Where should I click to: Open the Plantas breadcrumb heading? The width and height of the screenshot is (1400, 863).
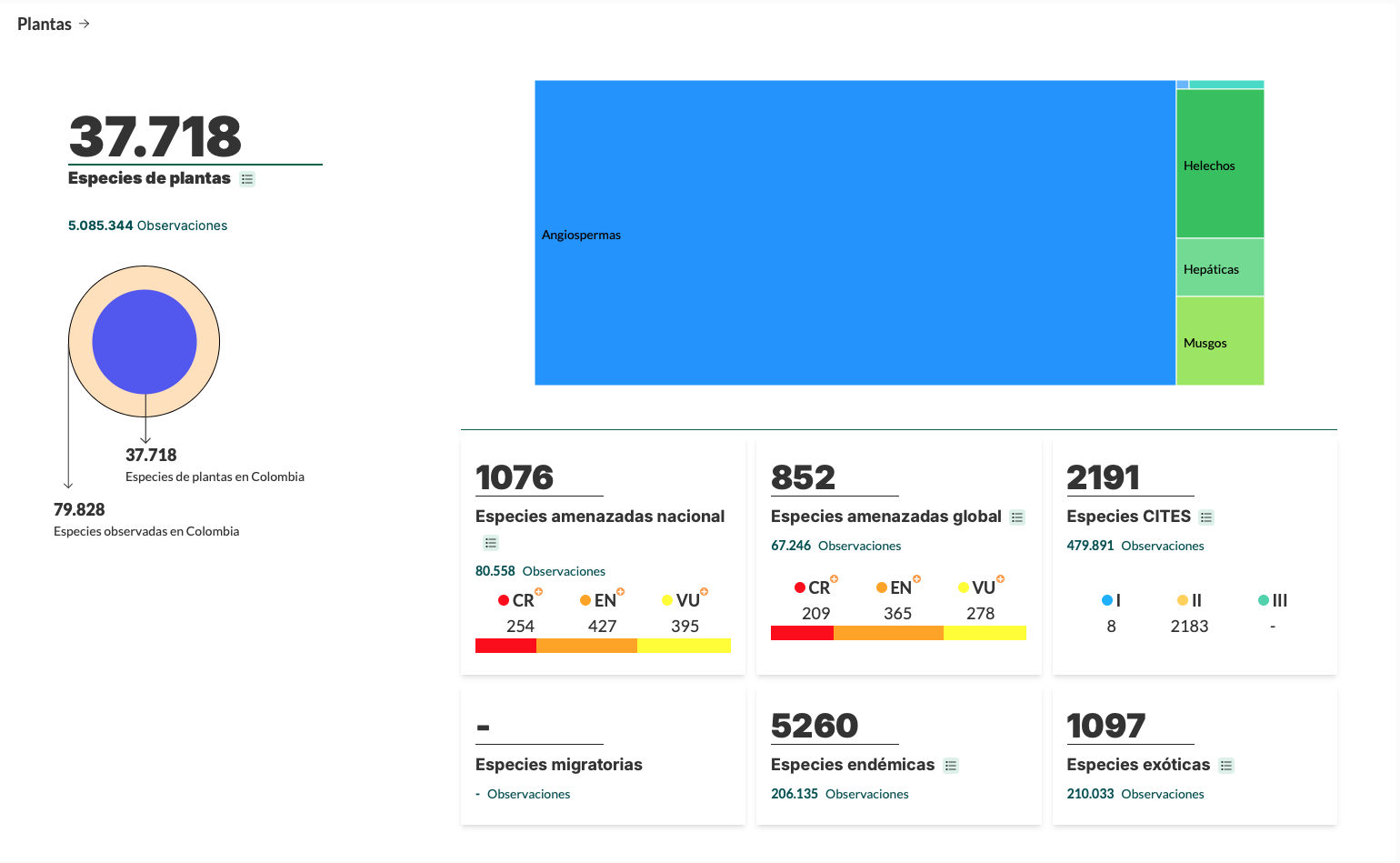coord(45,25)
